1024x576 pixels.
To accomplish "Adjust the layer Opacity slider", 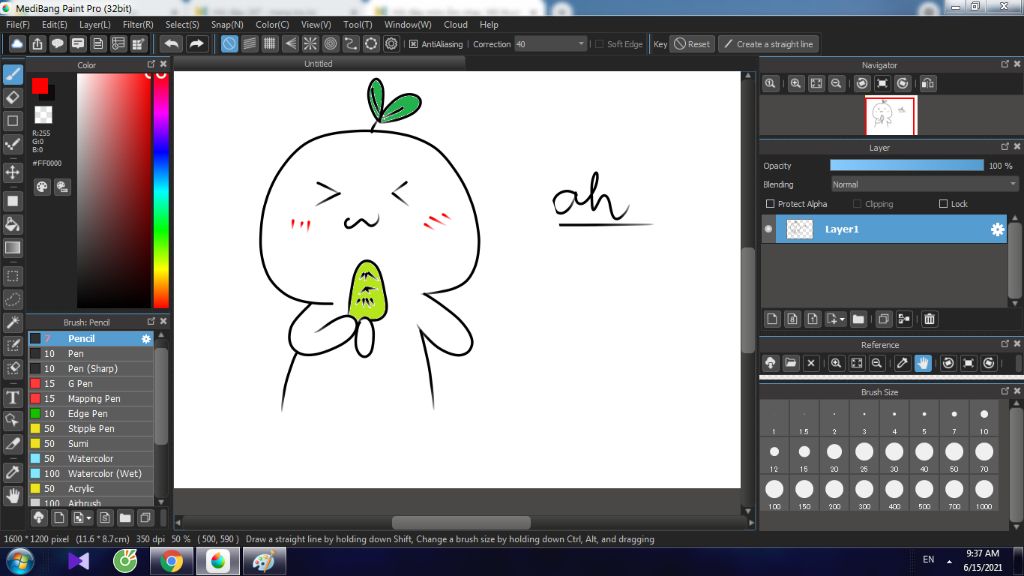I will pyautogui.click(x=906, y=166).
